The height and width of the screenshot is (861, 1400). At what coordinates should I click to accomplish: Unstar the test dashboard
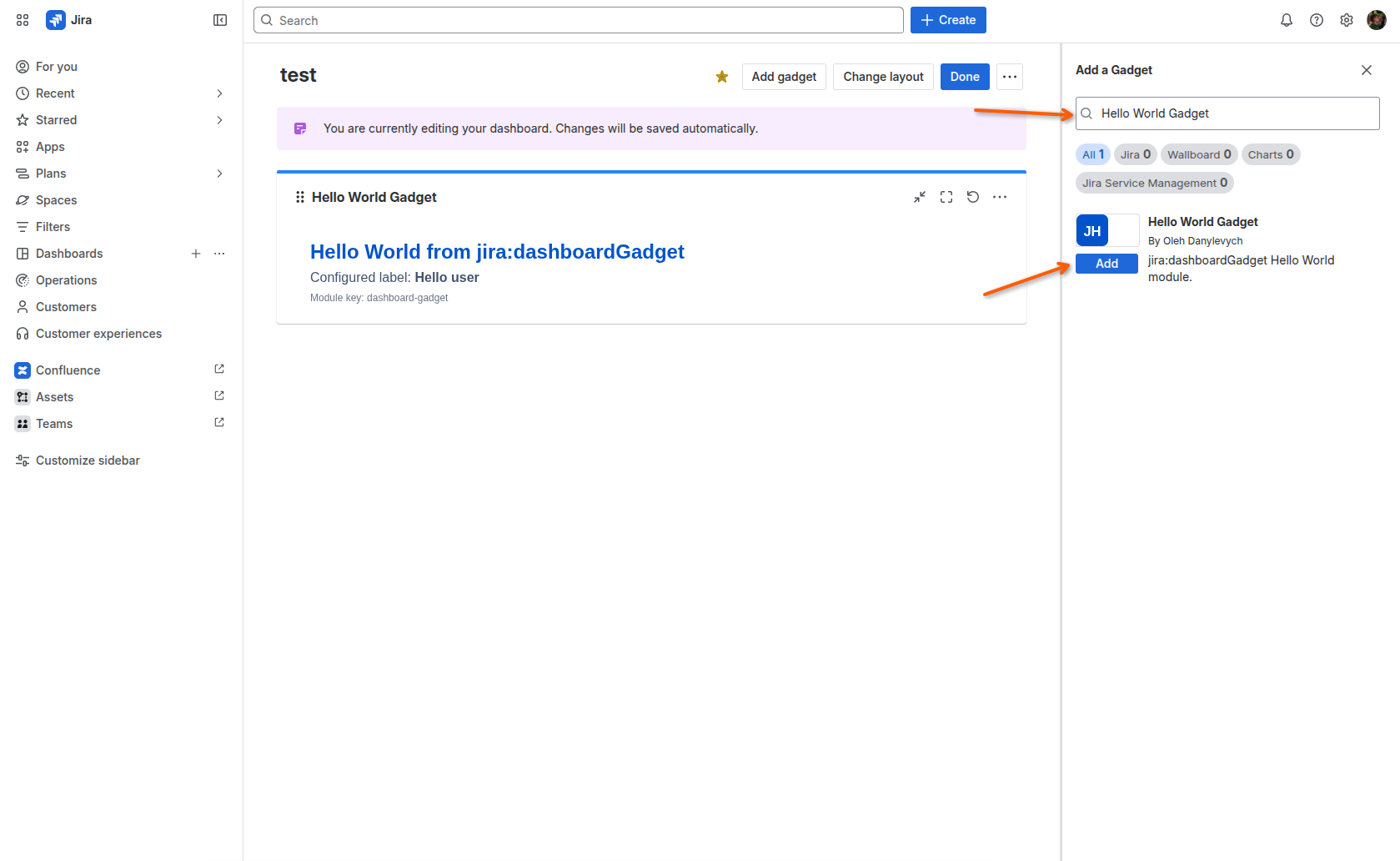tap(722, 77)
